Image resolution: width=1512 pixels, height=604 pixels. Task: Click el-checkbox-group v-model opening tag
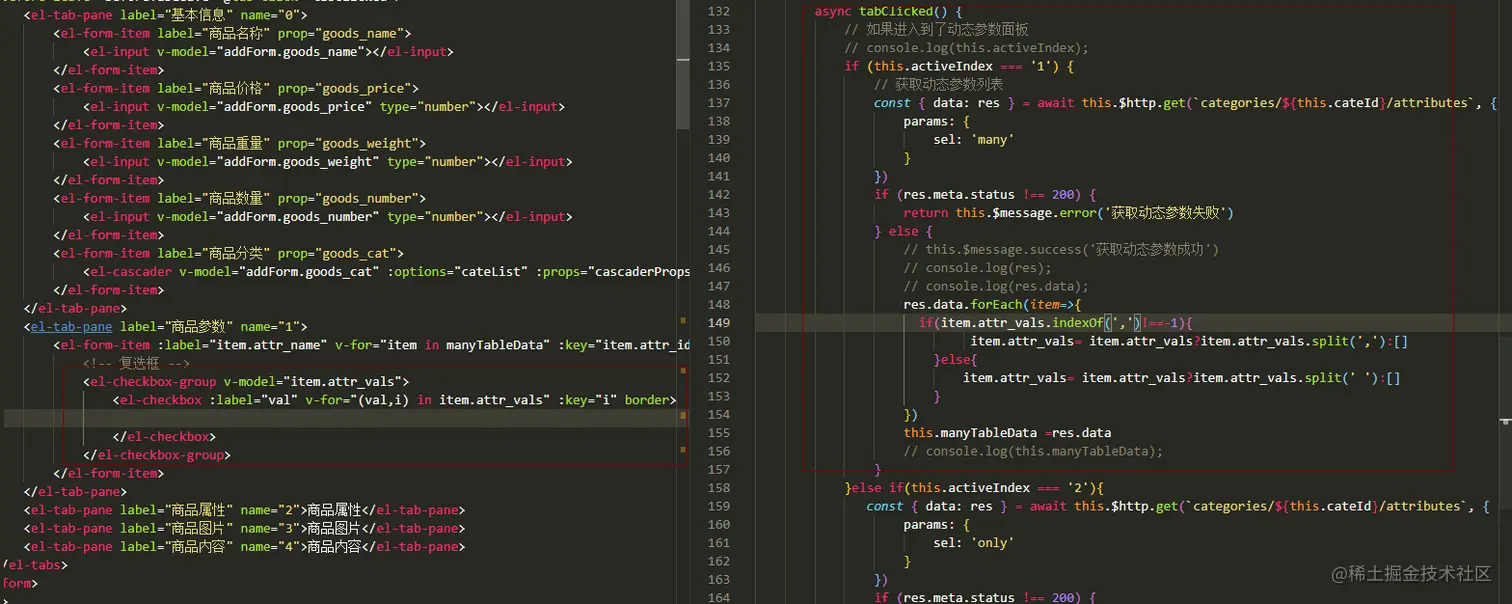pos(246,382)
